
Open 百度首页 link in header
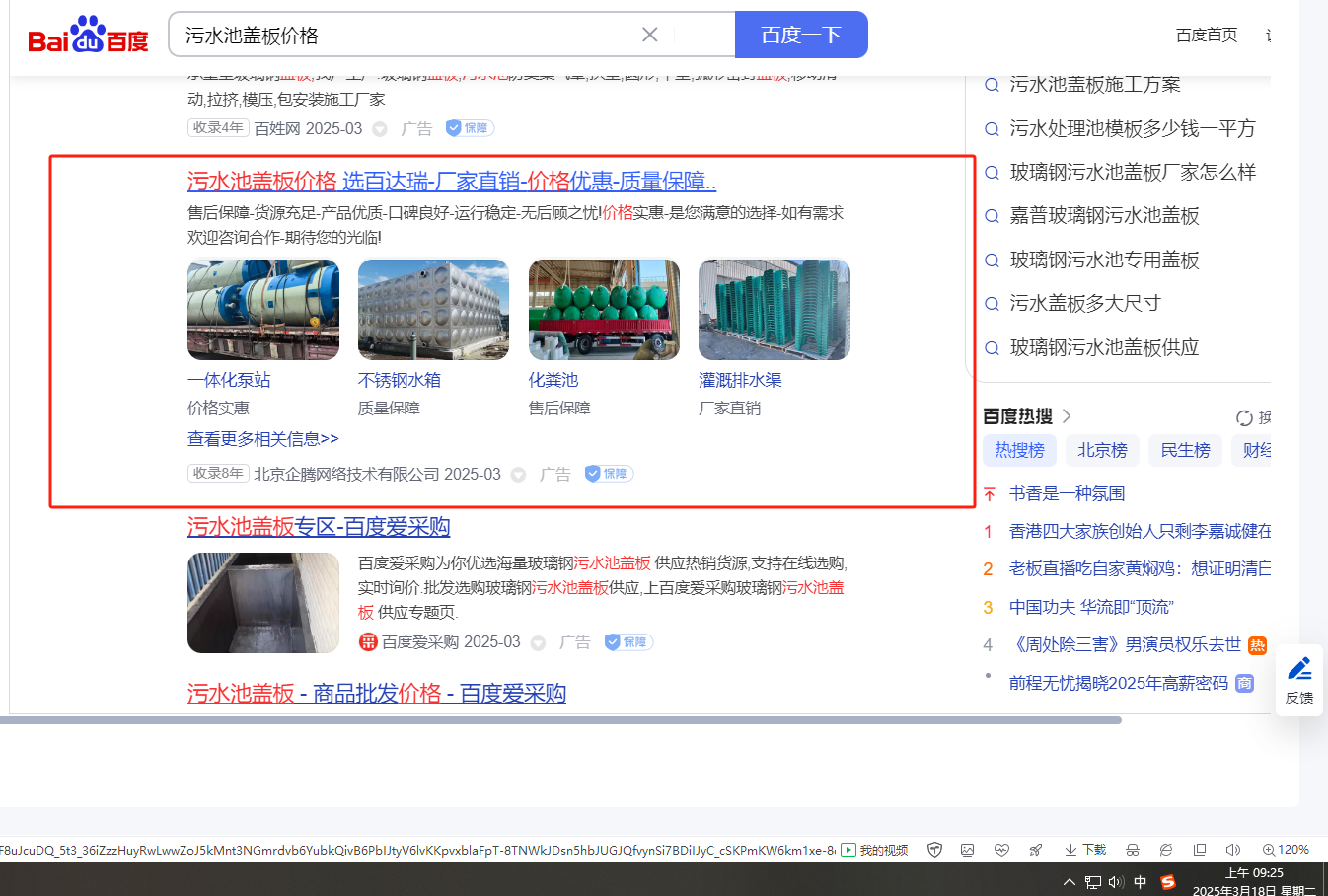coord(1207,36)
